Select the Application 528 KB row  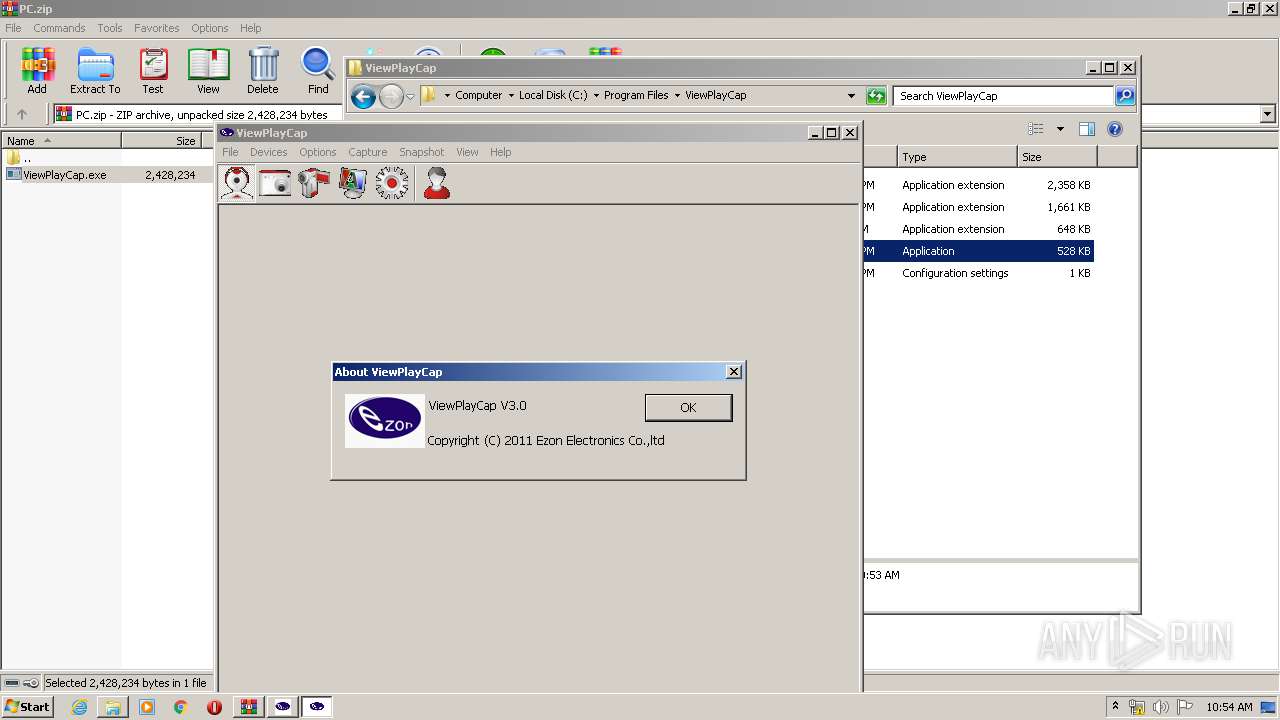pyautogui.click(x=979, y=251)
